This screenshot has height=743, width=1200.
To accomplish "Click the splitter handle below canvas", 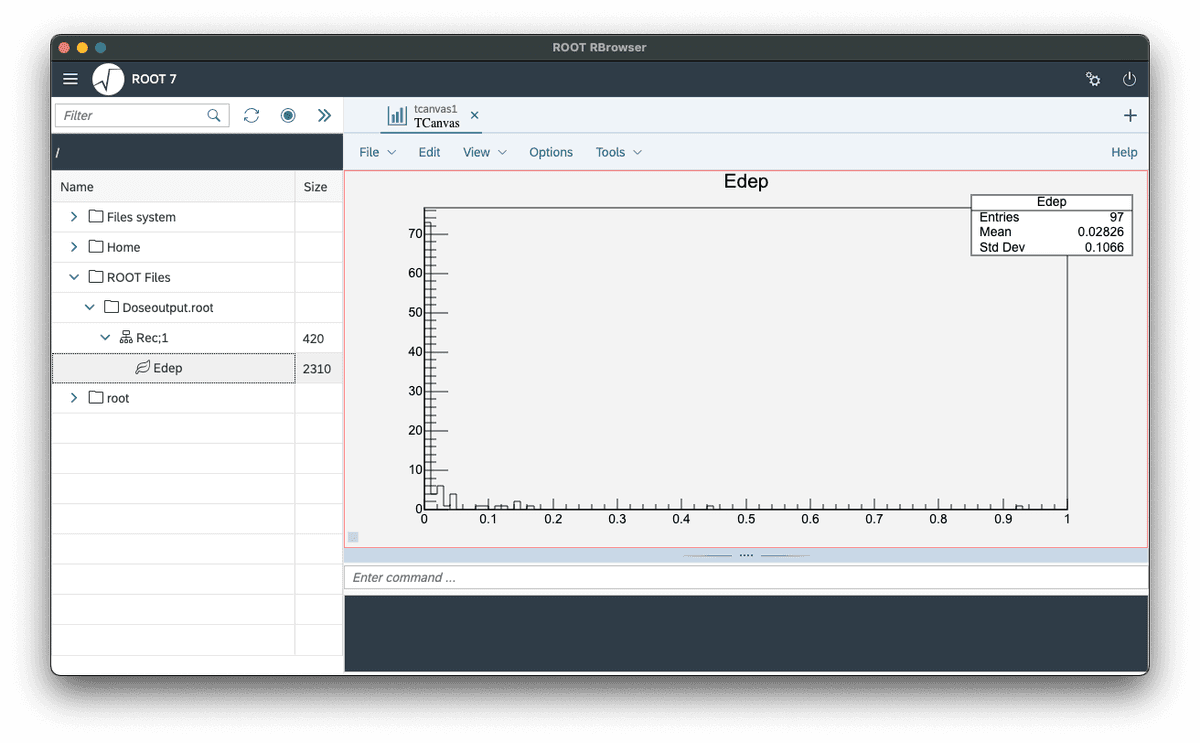I will coord(746,555).
